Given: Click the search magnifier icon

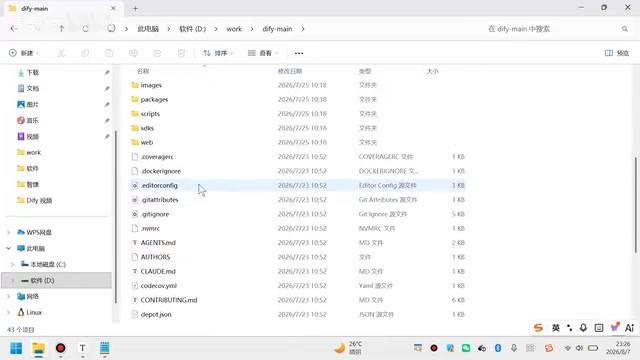Looking at the screenshot, I should (x=624, y=29).
